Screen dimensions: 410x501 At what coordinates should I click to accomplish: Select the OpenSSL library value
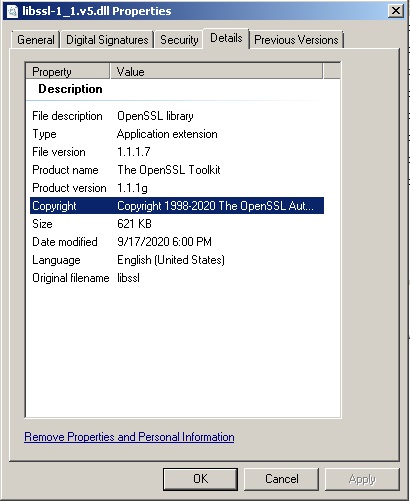(155, 116)
